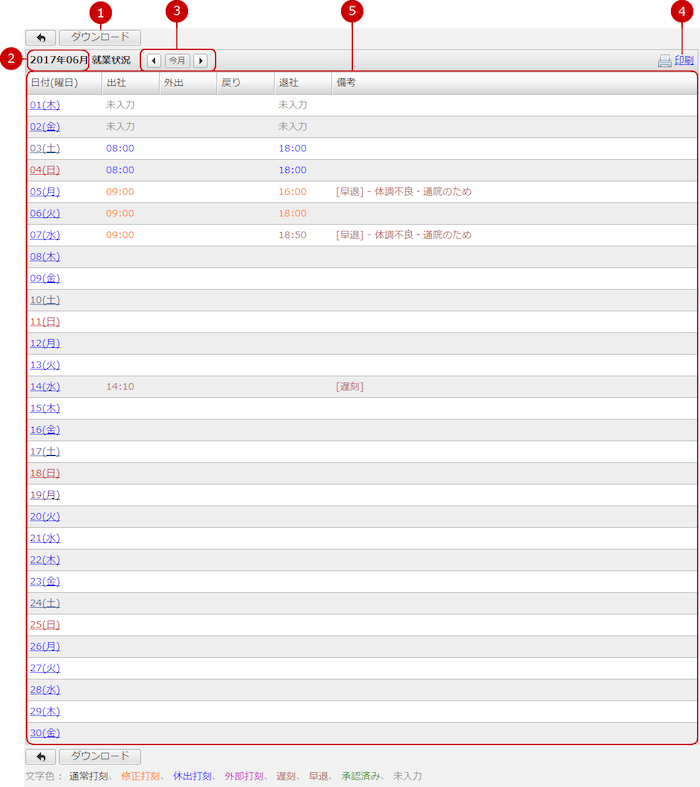700x787 pixels.
Task: Click the bottom back arrow button
Action: click(x=42, y=757)
